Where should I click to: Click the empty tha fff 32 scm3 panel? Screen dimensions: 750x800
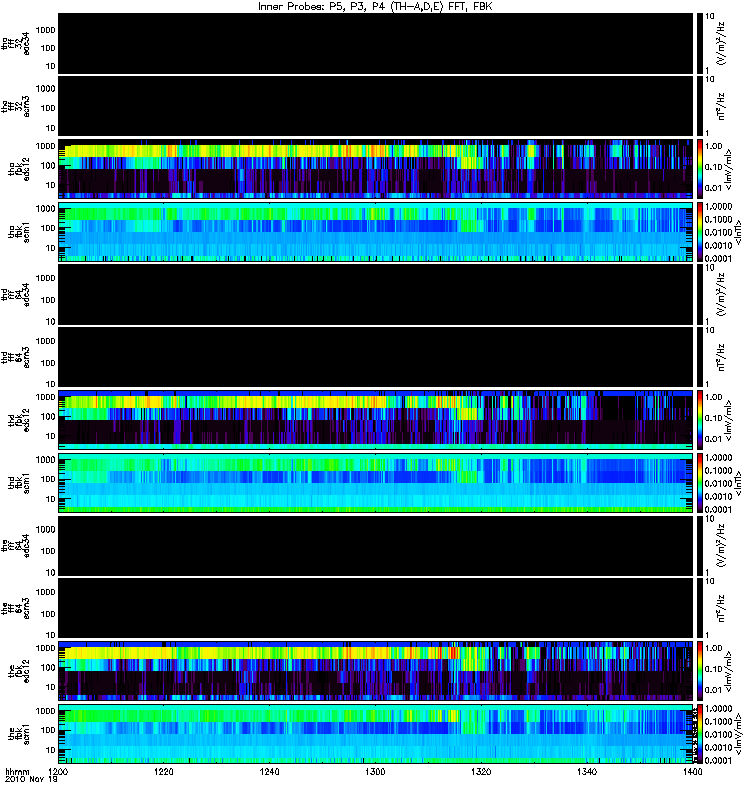click(375, 106)
